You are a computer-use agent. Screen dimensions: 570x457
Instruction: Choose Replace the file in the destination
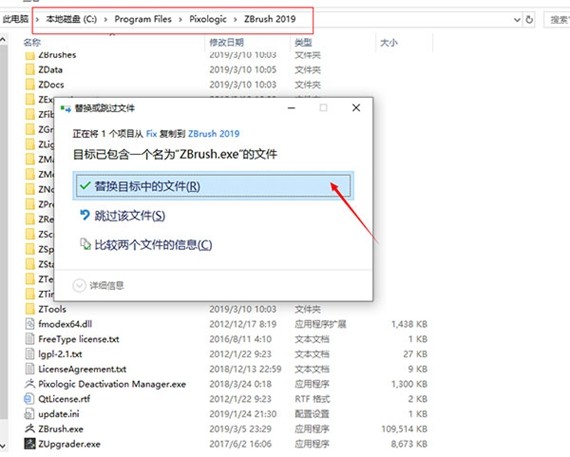[213, 186]
